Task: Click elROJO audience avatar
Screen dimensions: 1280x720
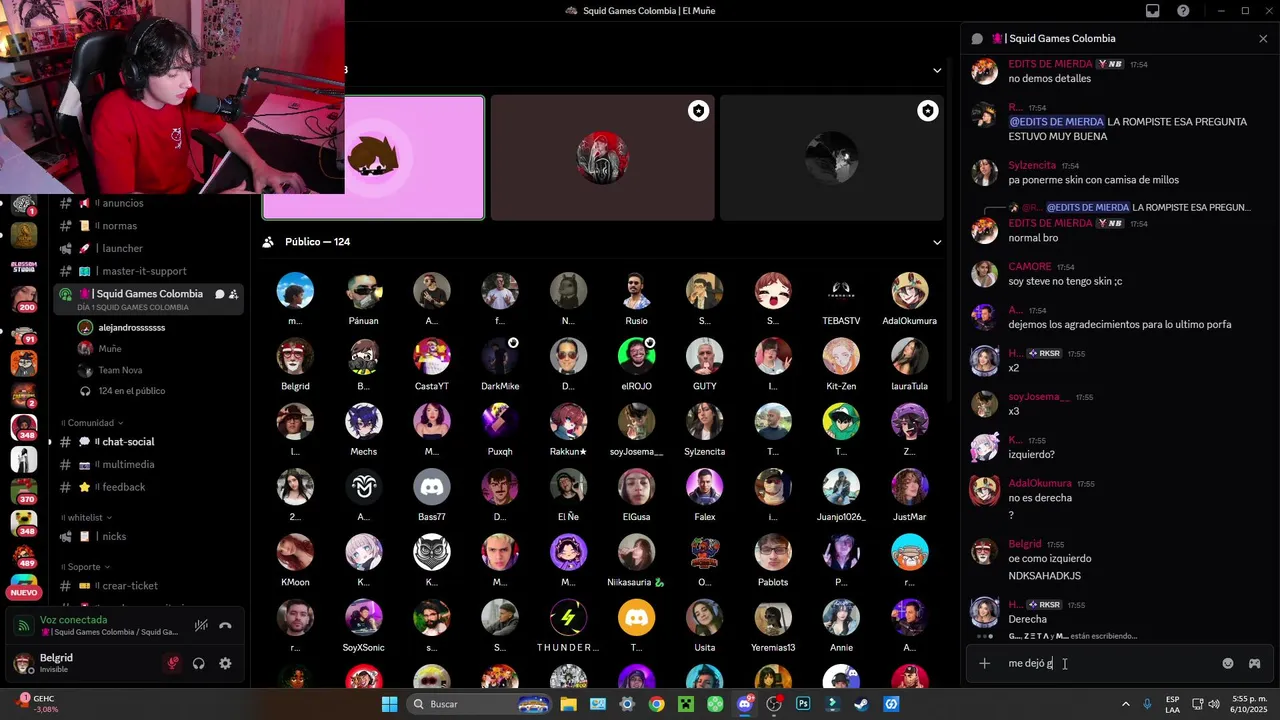Action: [x=636, y=356]
